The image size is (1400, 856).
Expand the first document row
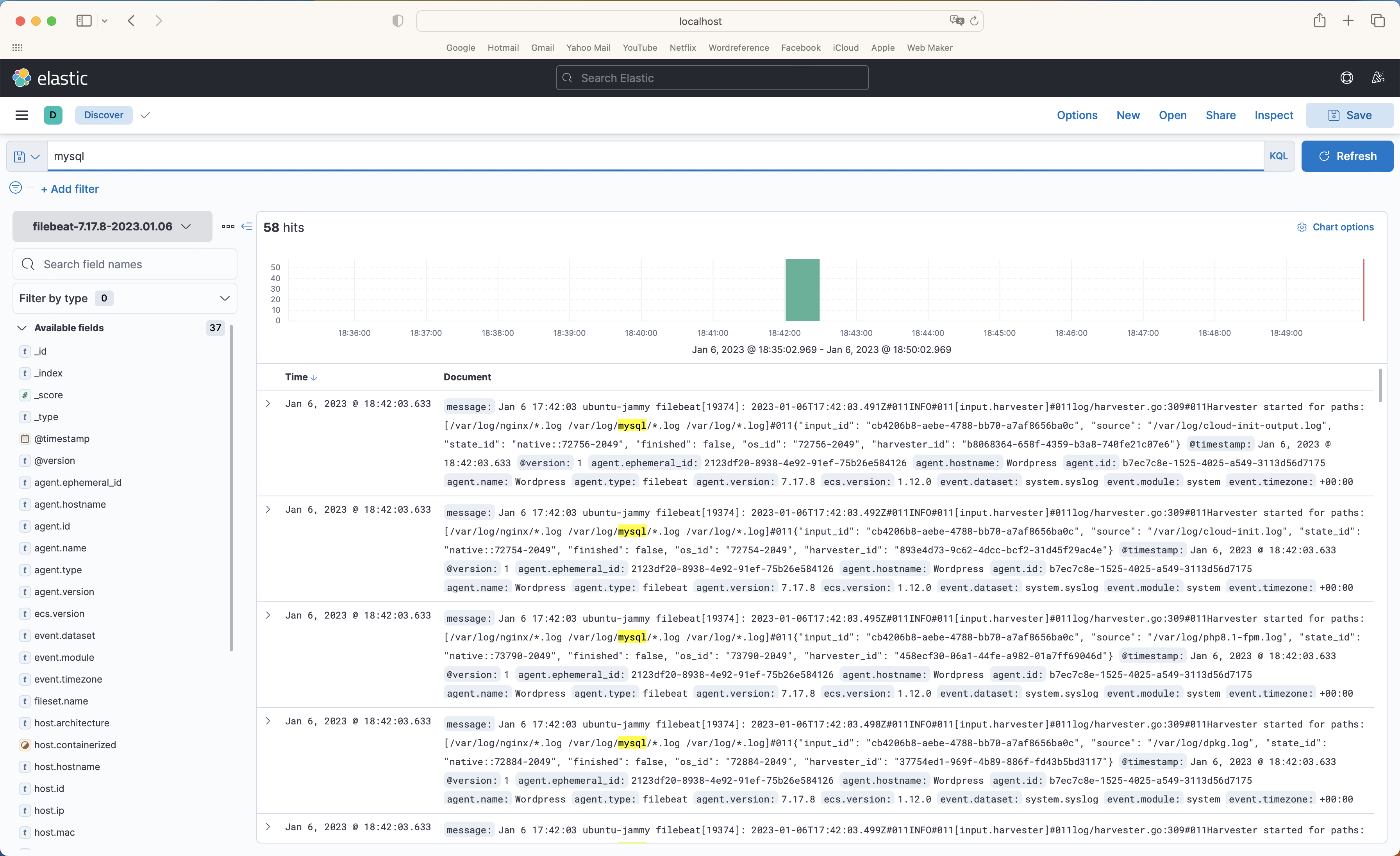click(268, 404)
